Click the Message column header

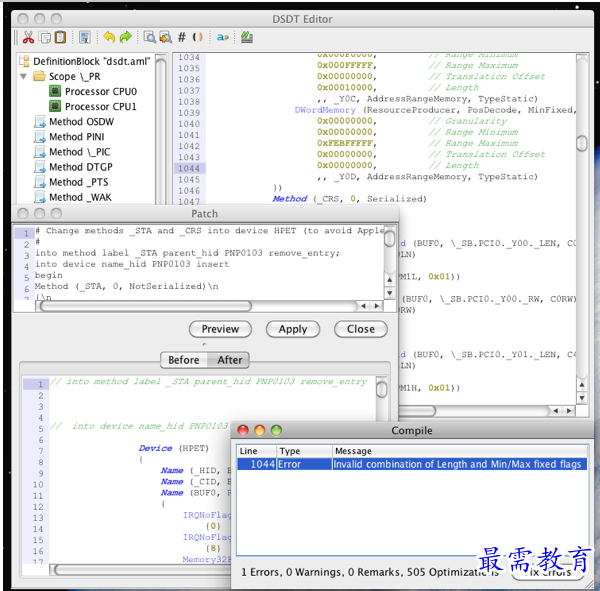tap(460, 451)
